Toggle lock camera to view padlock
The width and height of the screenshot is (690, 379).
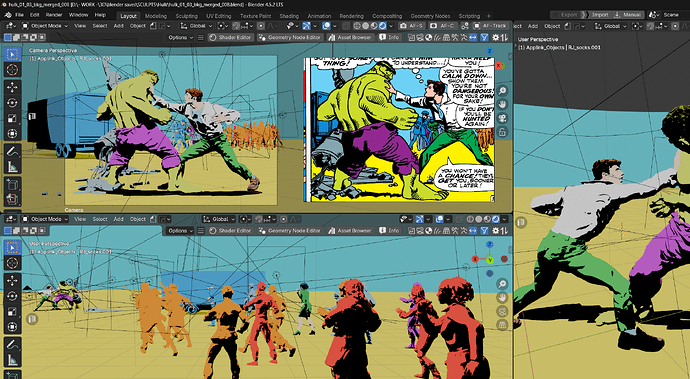(502, 132)
